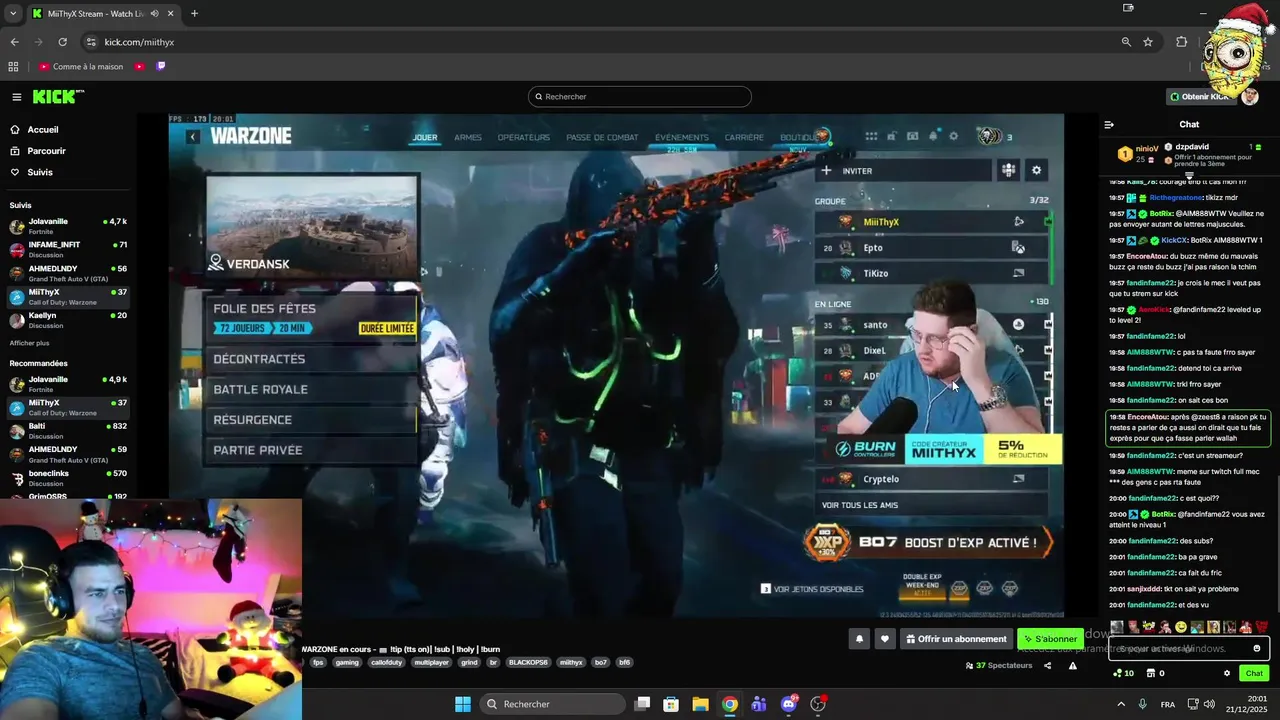Open the Twitch bookmark icon
1280x720 pixels.
coord(161,67)
